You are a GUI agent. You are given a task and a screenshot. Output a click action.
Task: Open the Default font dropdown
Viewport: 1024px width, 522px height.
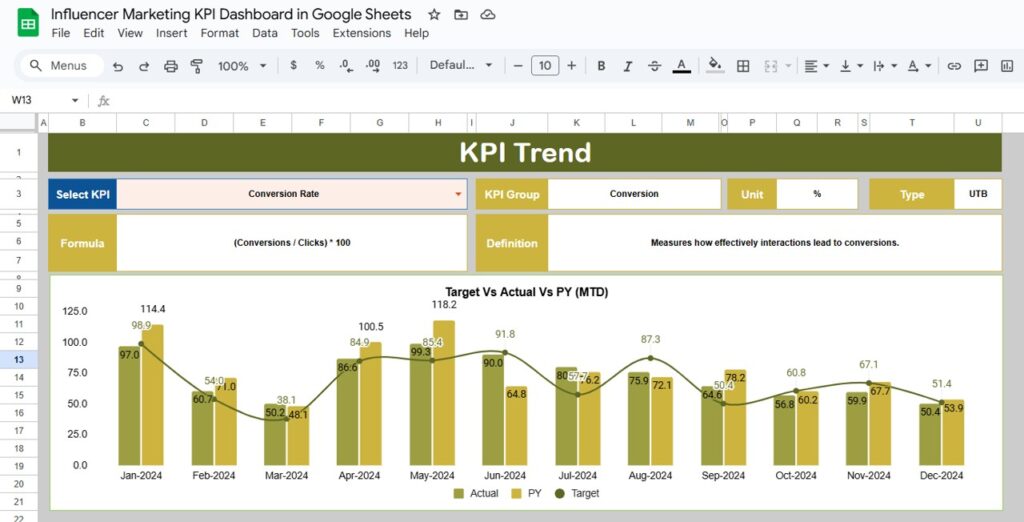pos(460,65)
